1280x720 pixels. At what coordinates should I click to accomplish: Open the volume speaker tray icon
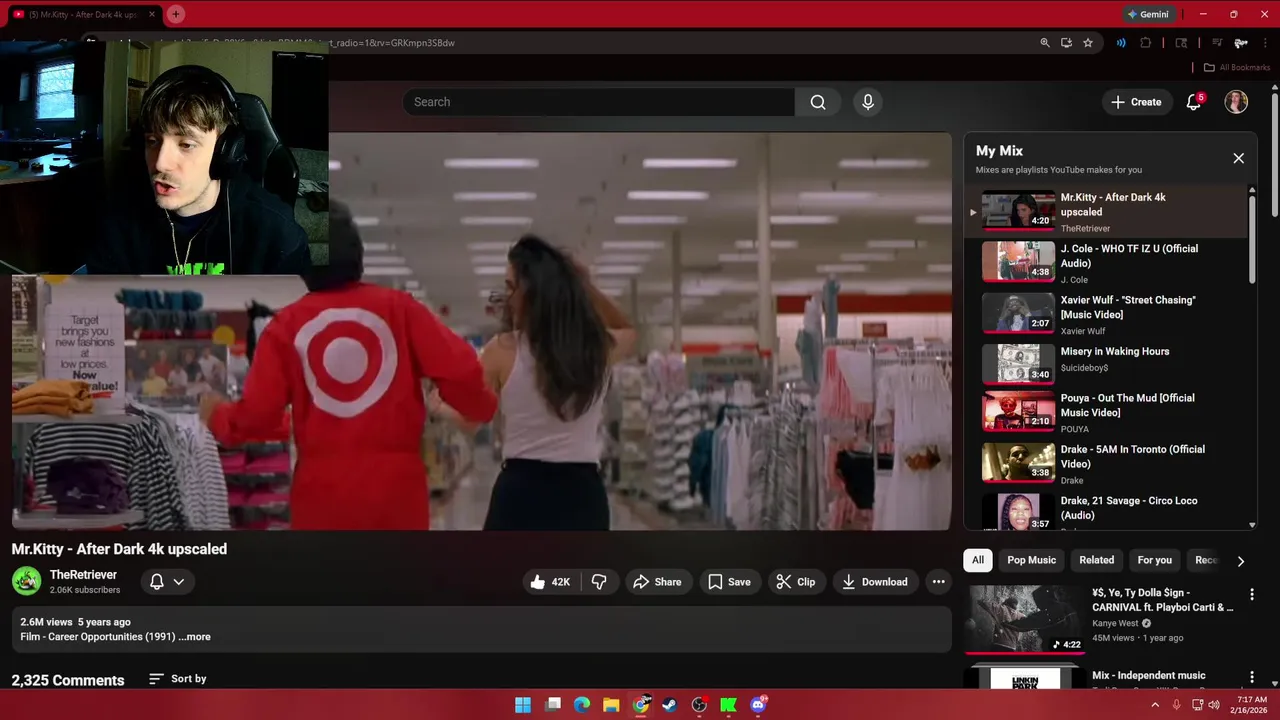point(1213,705)
